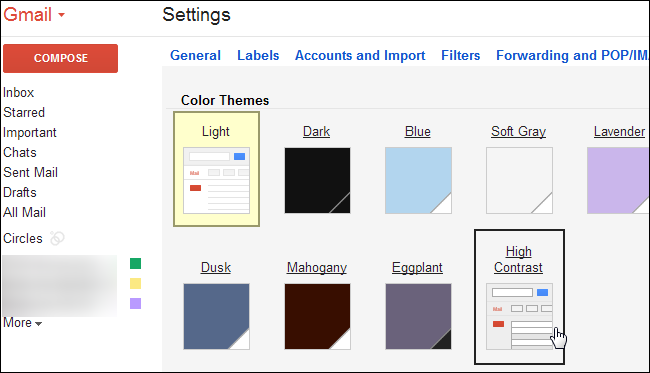Click the yellow label color square
The height and width of the screenshot is (373, 650).
tap(136, 283)
